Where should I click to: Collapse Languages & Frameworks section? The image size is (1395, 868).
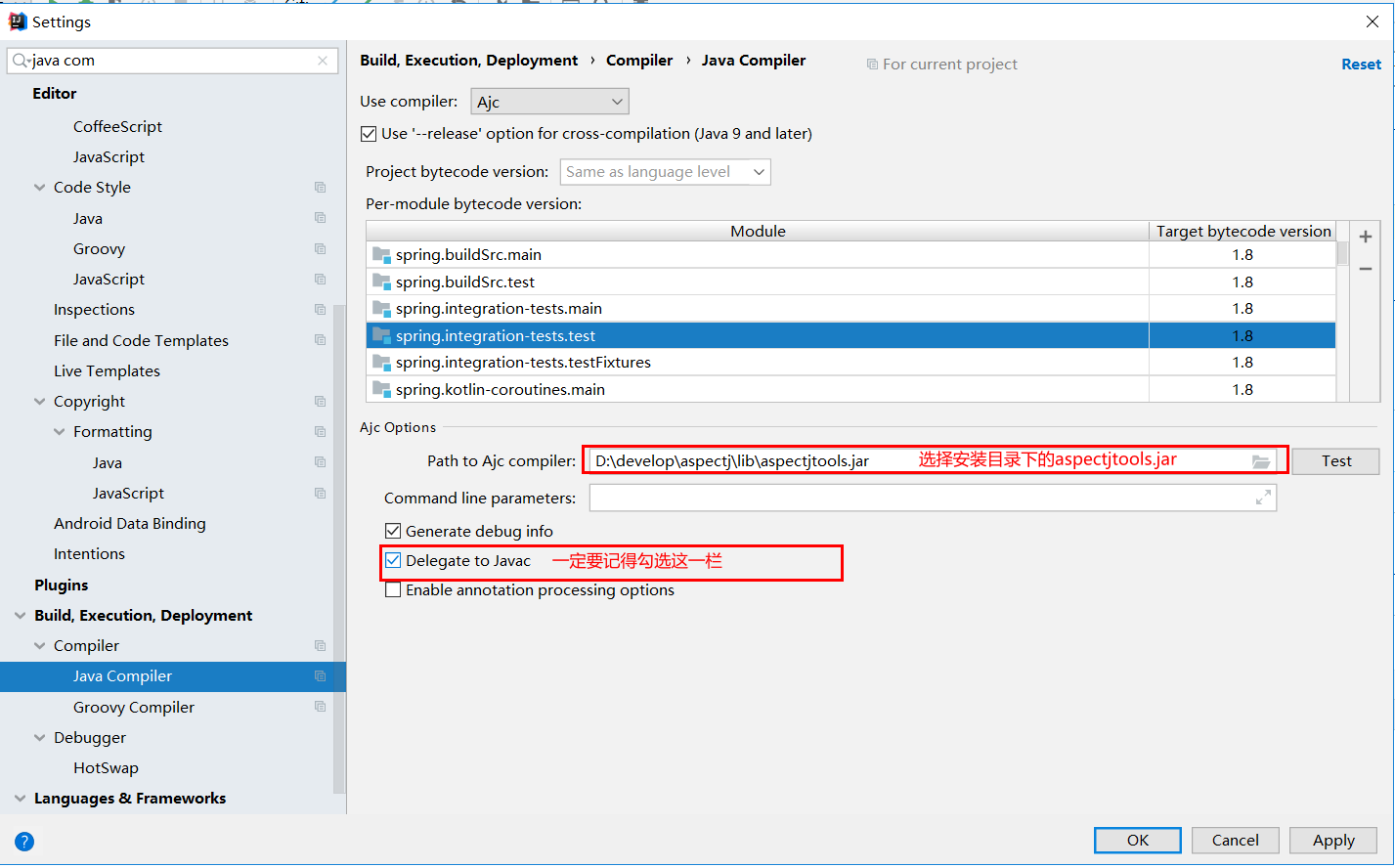tap(20, 798)
